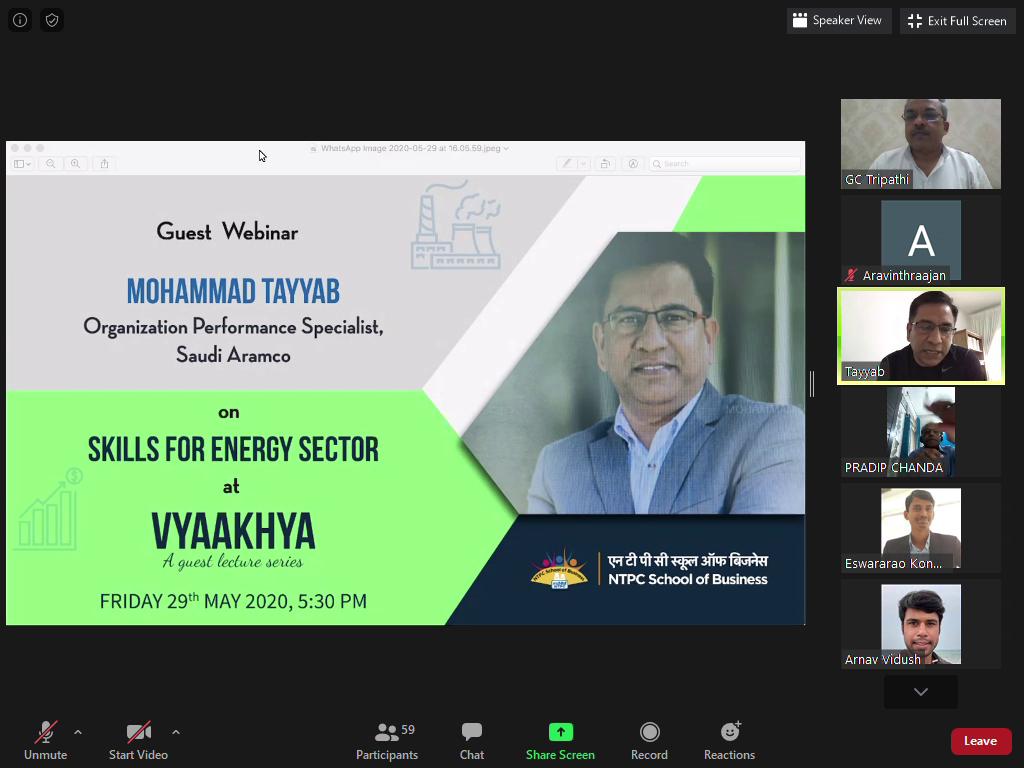Viewport: 1024px width, 768px height.
Task: Leave the meeting
Action: tap(981, 741)
